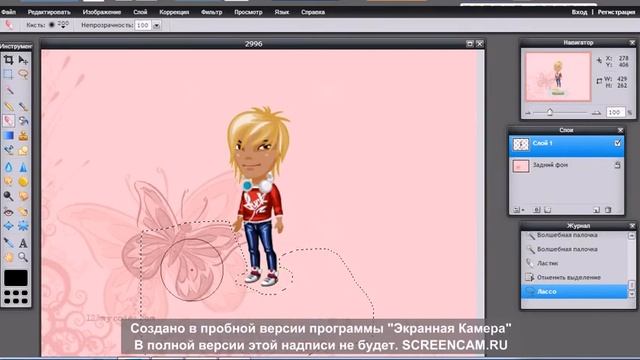Select the Color Replace tool
The width and height of the screenshot is (640, 360).
point(9,150)
